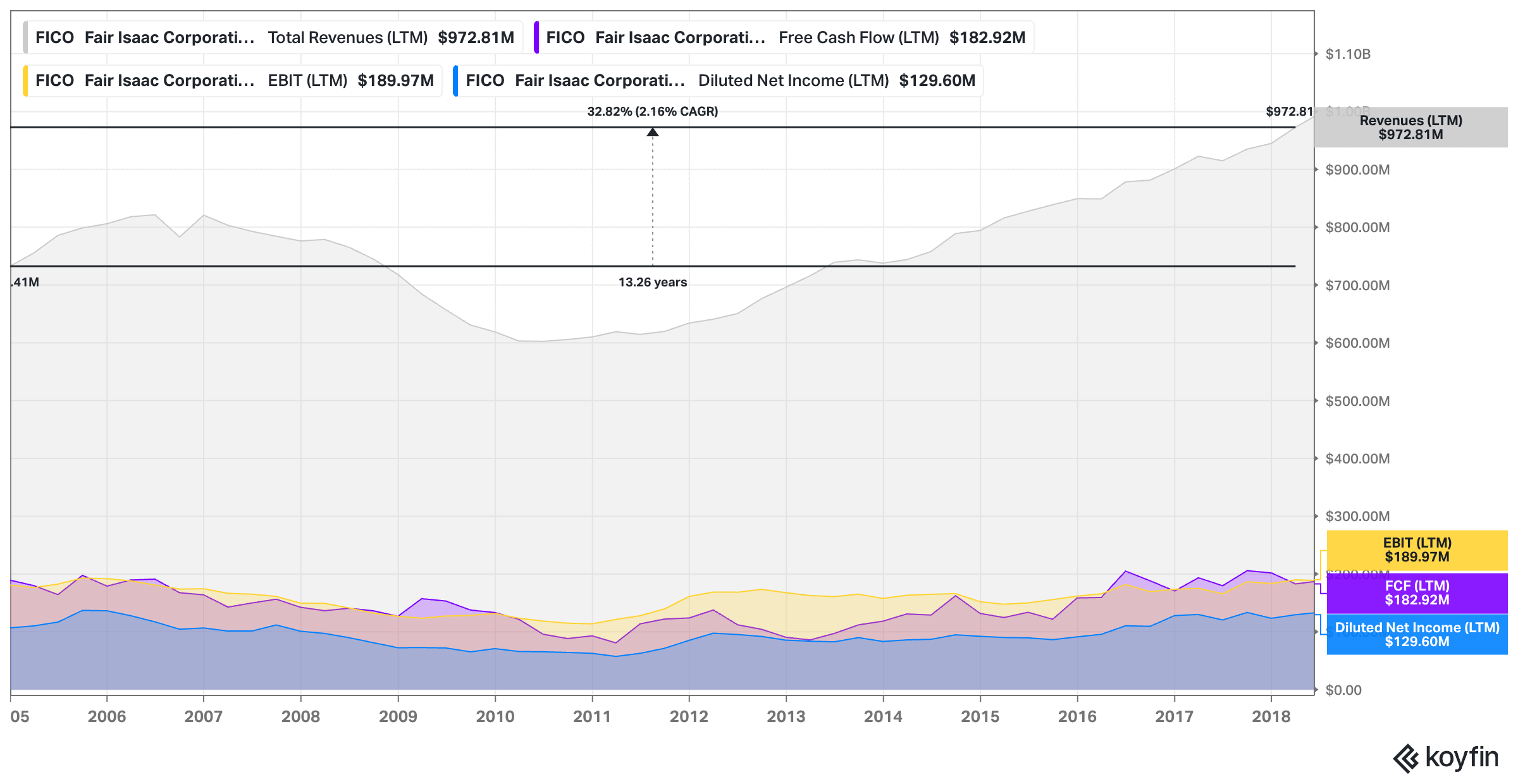Click the gray Revenues (LTM) $972.81M axis tag

(1410, 127)
